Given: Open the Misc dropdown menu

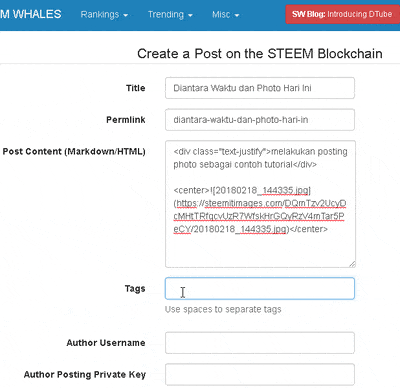Looking at the screenshot, I should point(225,15).
